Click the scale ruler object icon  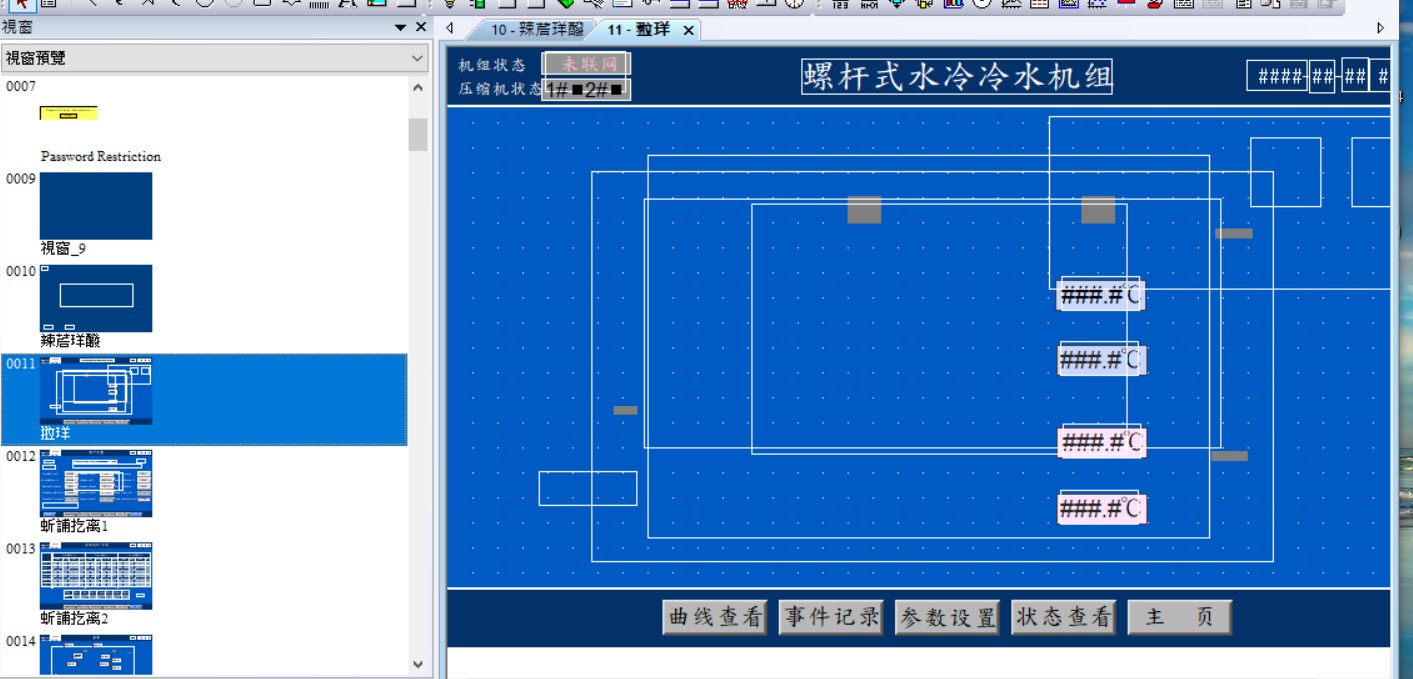(x=319, y=4)
